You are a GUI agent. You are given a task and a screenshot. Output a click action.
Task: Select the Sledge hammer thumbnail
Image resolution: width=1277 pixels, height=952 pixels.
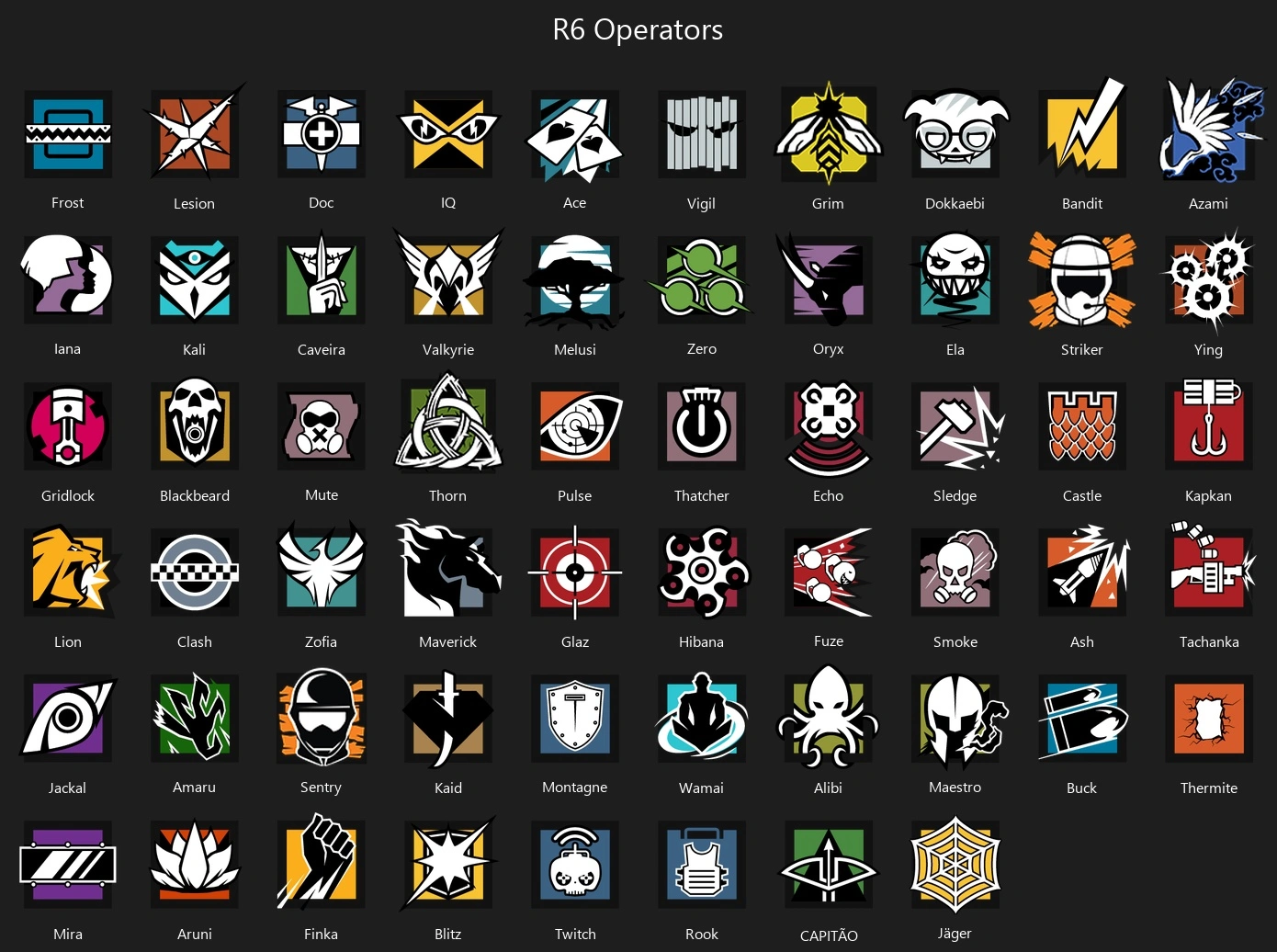957,427
